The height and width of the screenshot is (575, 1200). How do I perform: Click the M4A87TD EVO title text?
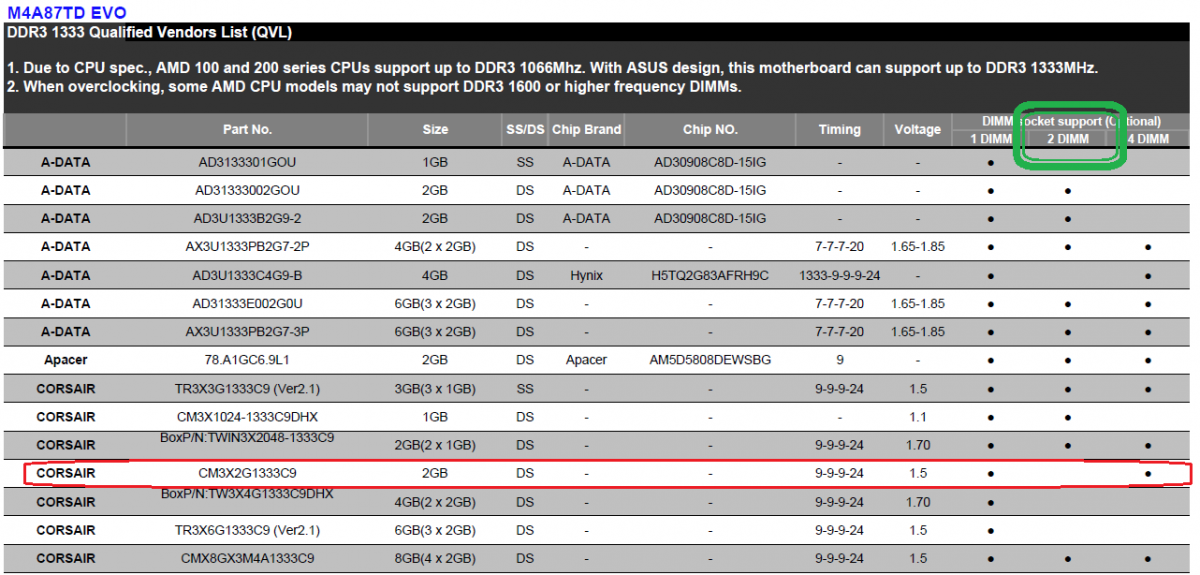(x=65, y=11)
